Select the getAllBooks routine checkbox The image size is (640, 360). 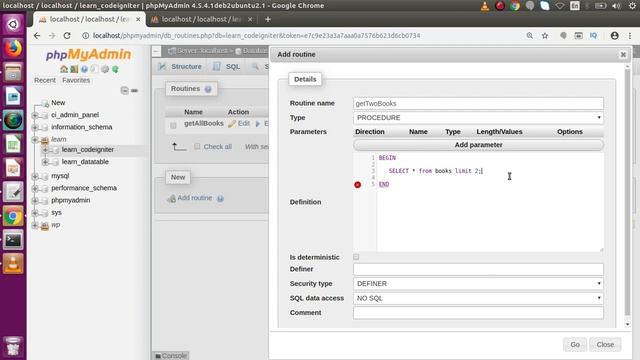[173, 125]
